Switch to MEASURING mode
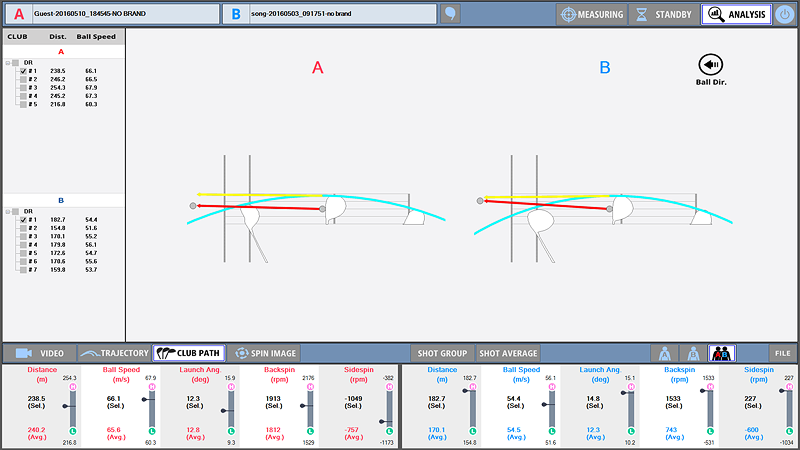 click(x=591, y=14)
